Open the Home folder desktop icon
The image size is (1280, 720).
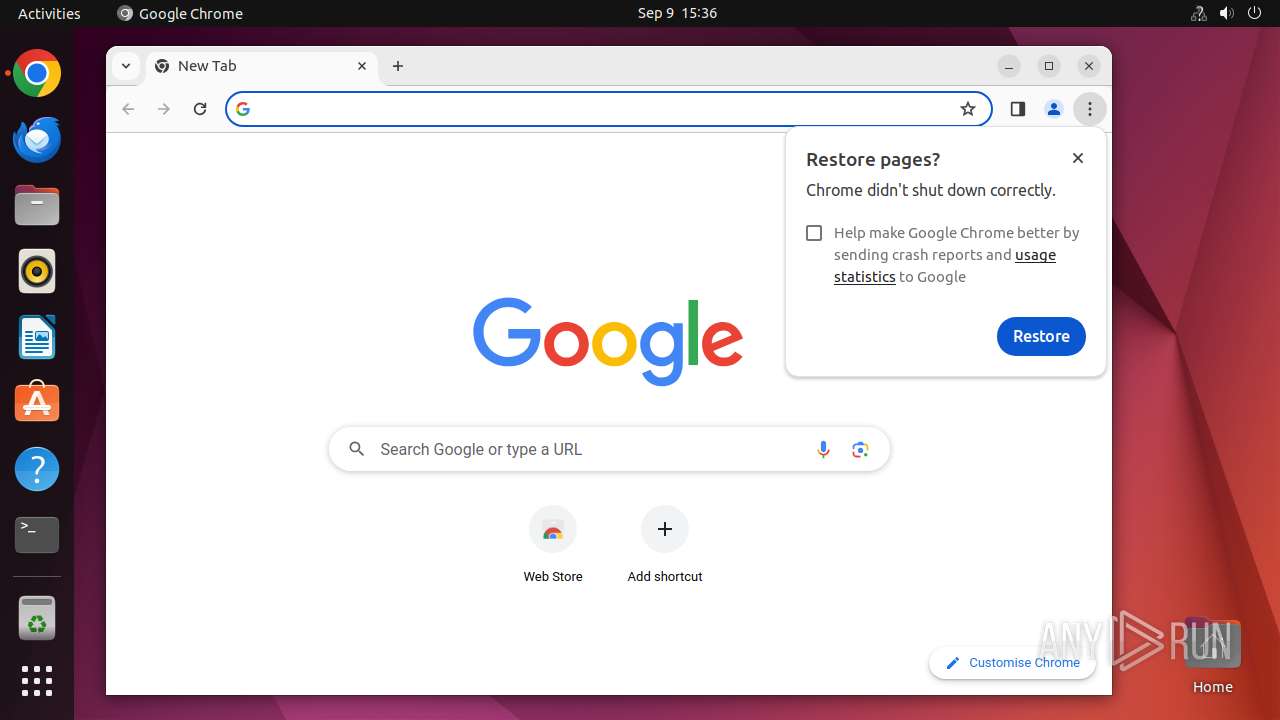pyautogui.click(x=1212, y=656)
